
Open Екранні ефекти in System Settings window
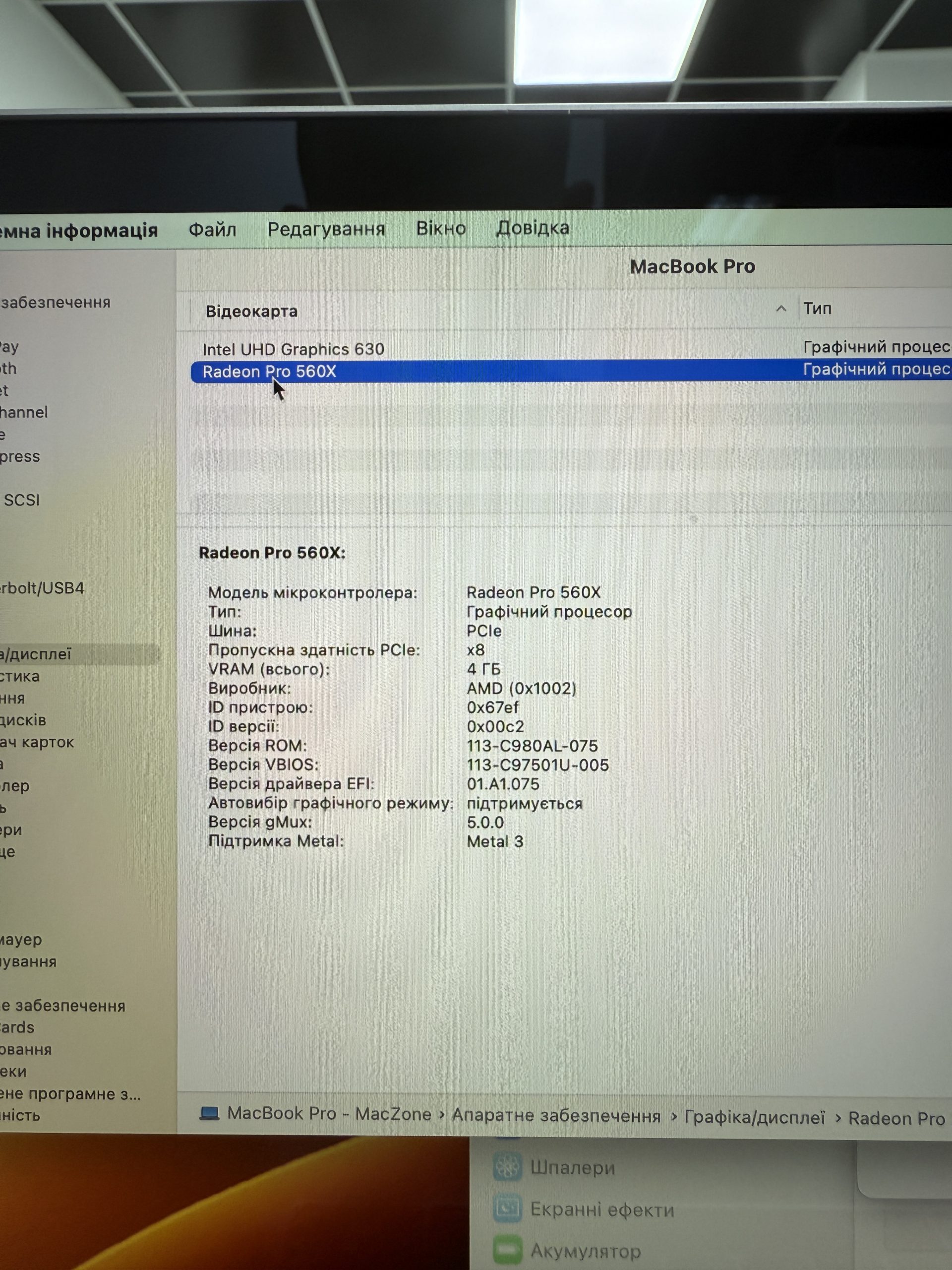click(x=602, y=1209)
